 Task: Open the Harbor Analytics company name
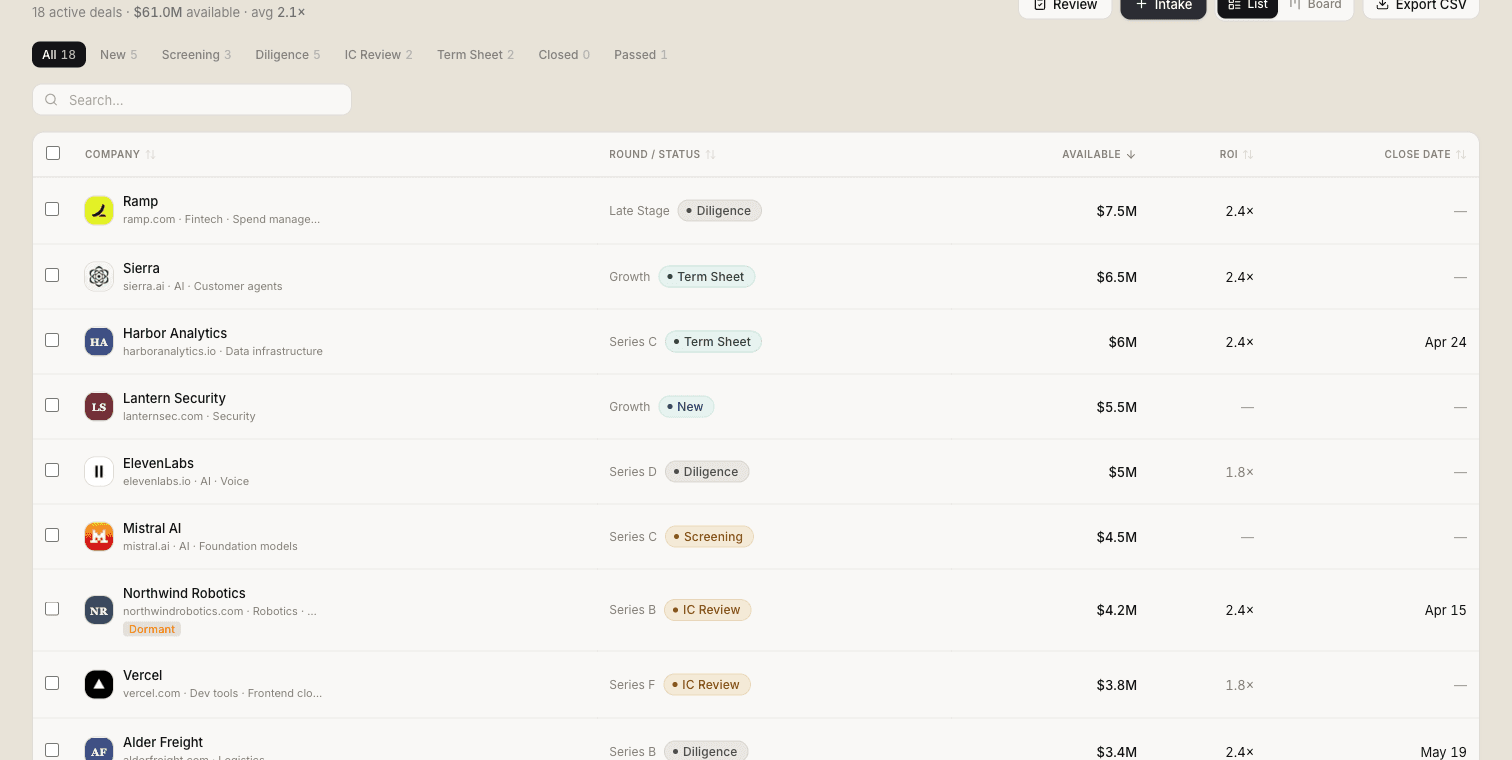tap(175, 333)
